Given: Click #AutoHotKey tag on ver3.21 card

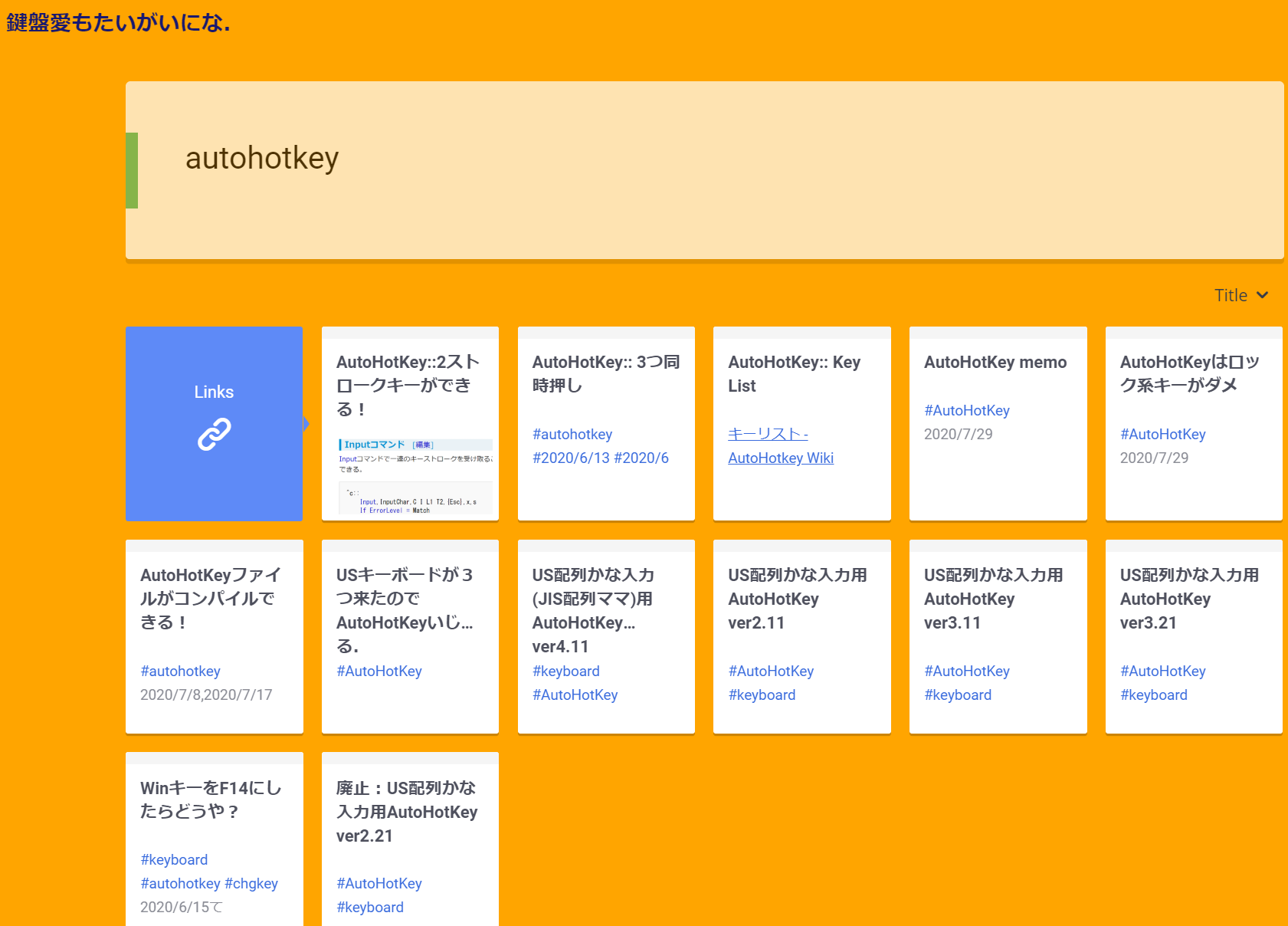Looking at the screenshot, I should pos(1163,672).
